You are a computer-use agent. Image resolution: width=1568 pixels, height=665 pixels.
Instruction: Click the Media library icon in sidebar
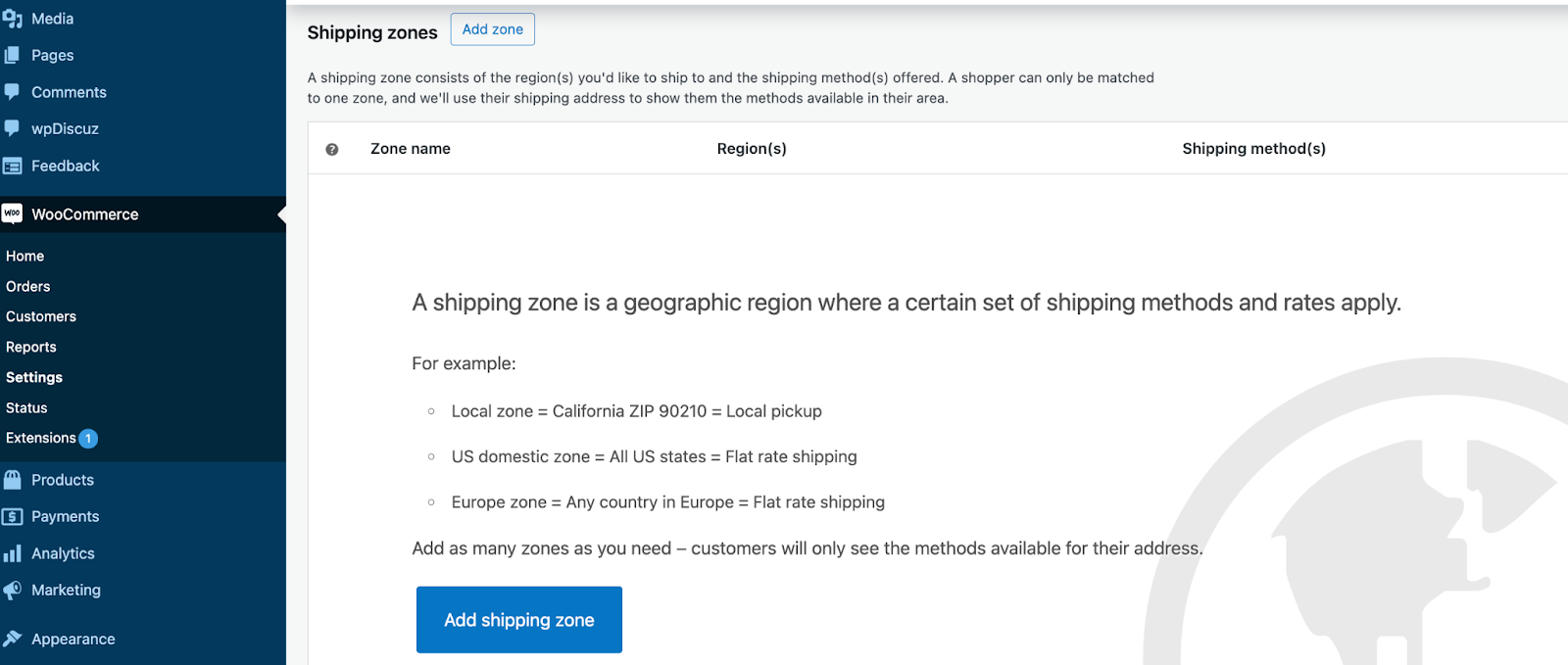click(x=13, y=18)
